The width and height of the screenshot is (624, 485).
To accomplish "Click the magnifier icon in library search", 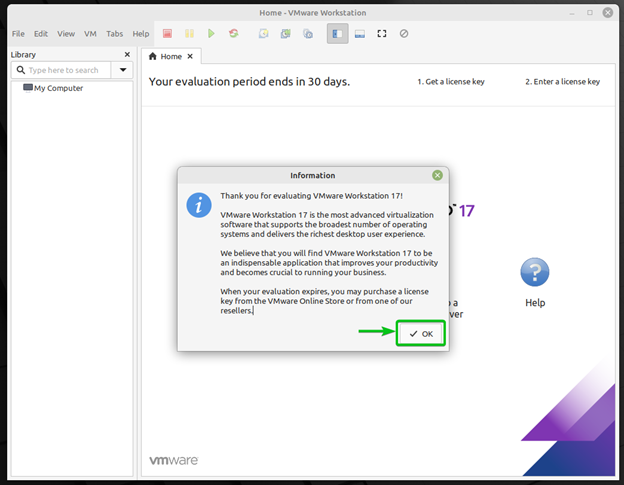I will click(21, 70).
